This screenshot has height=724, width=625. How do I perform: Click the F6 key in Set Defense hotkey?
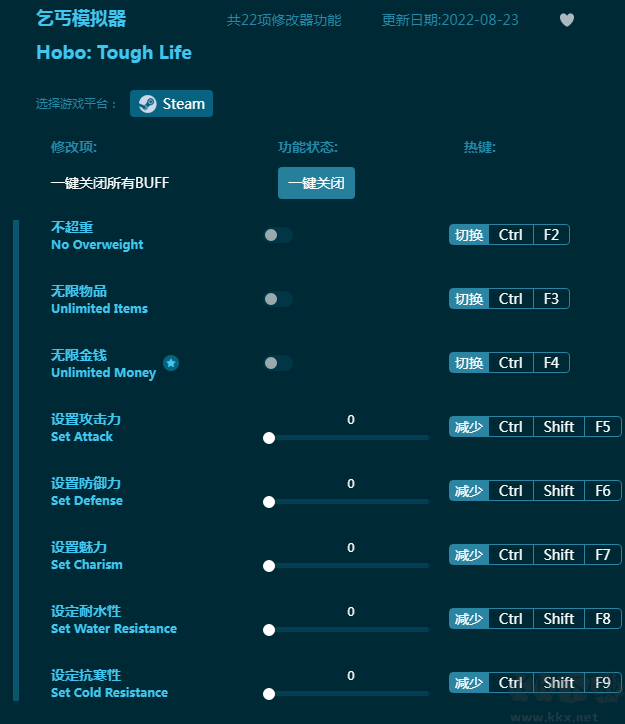click(x=602, y=490)
